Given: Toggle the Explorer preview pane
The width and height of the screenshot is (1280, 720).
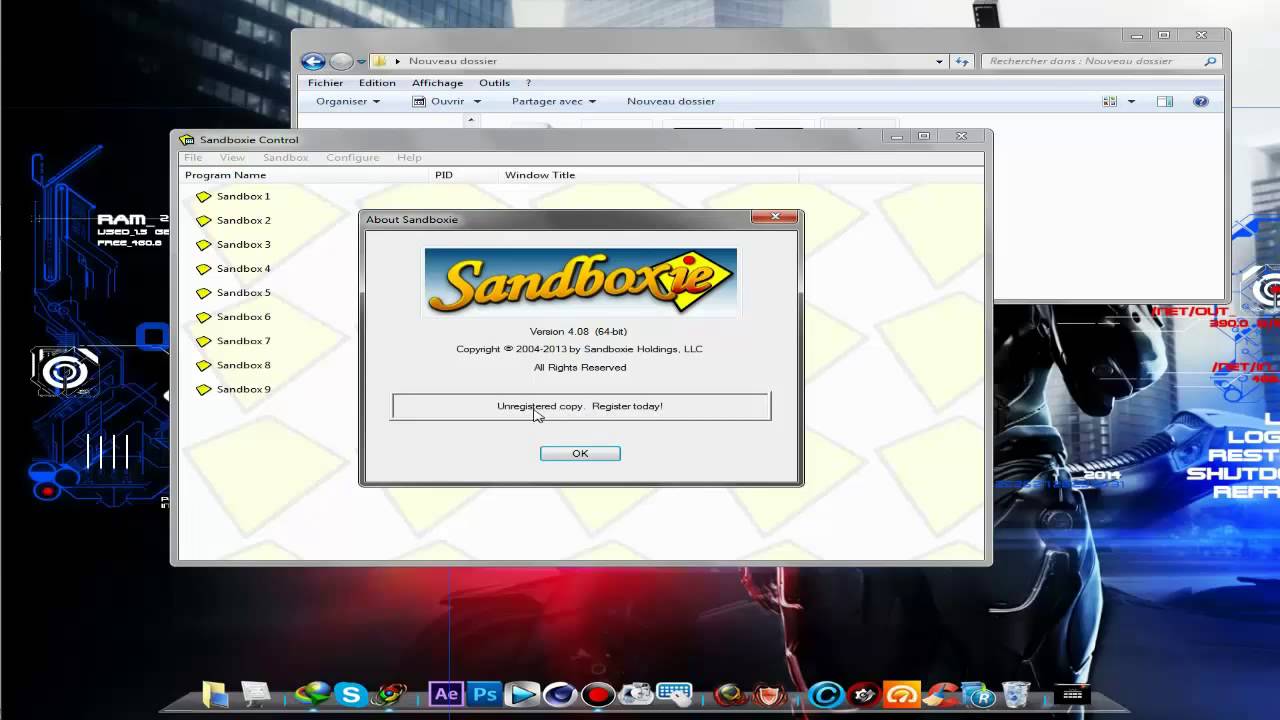Looking at the screenshot, I should (x=1164, y=101).
